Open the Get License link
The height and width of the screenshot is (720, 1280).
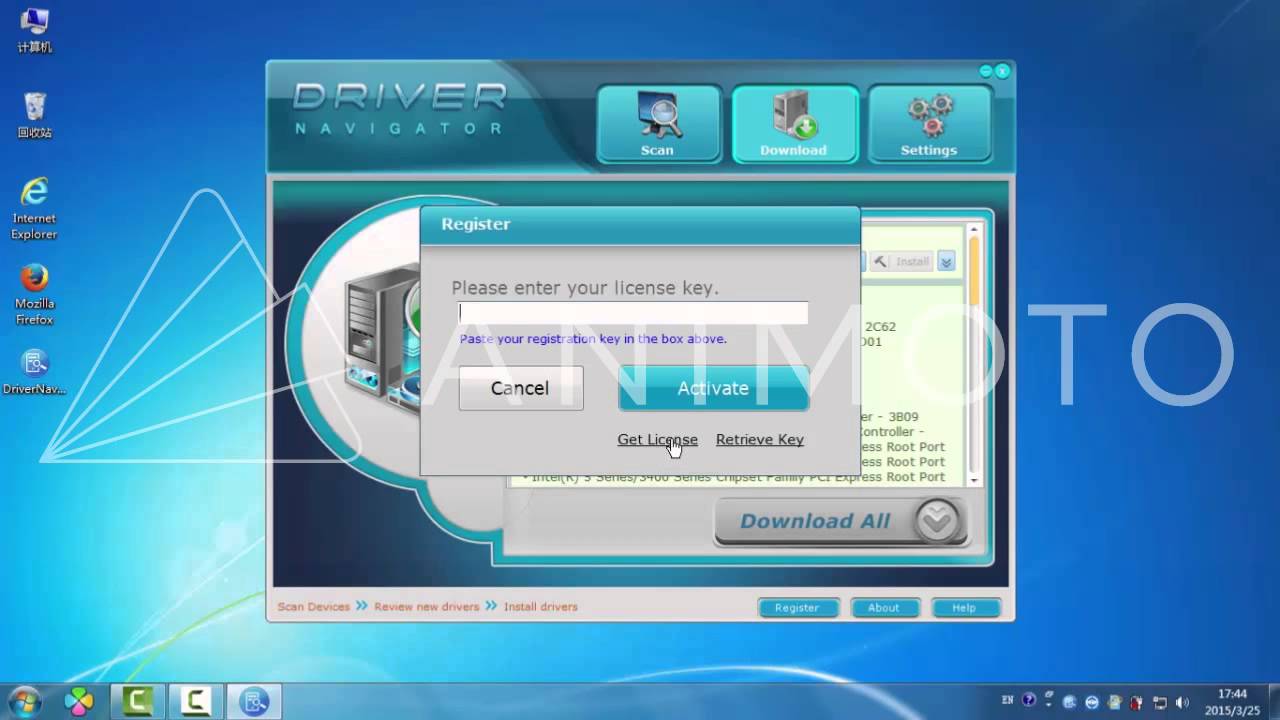[x=657, y=439]
